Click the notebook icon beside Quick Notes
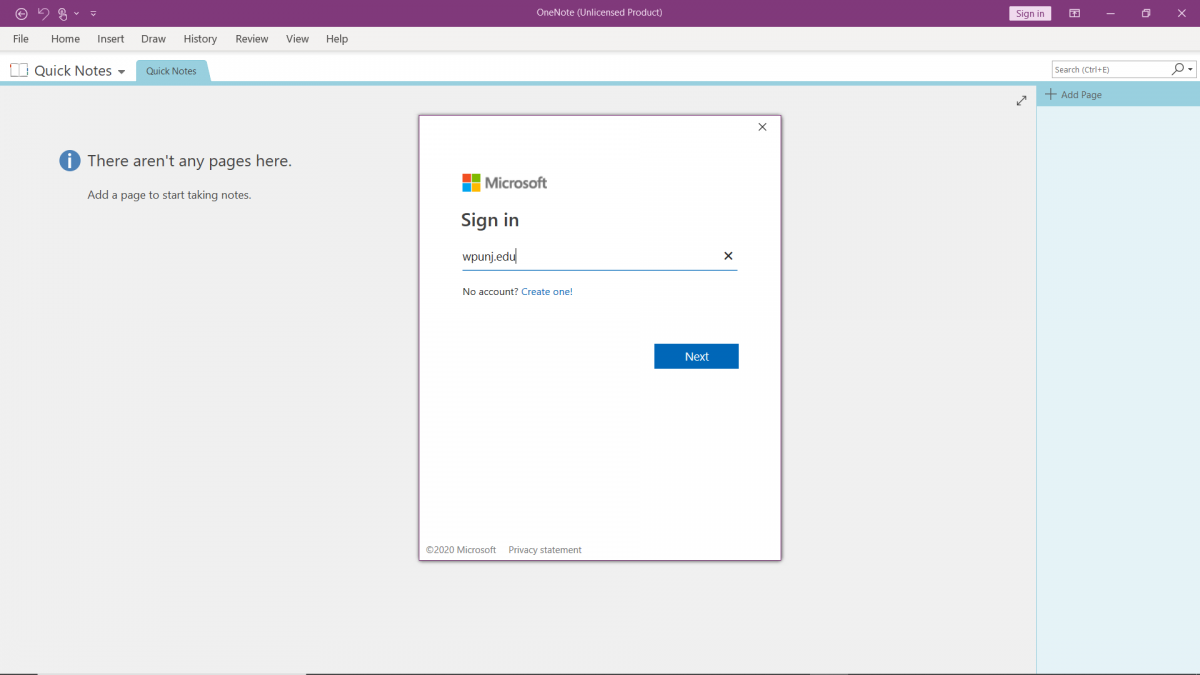 point(18,70)
